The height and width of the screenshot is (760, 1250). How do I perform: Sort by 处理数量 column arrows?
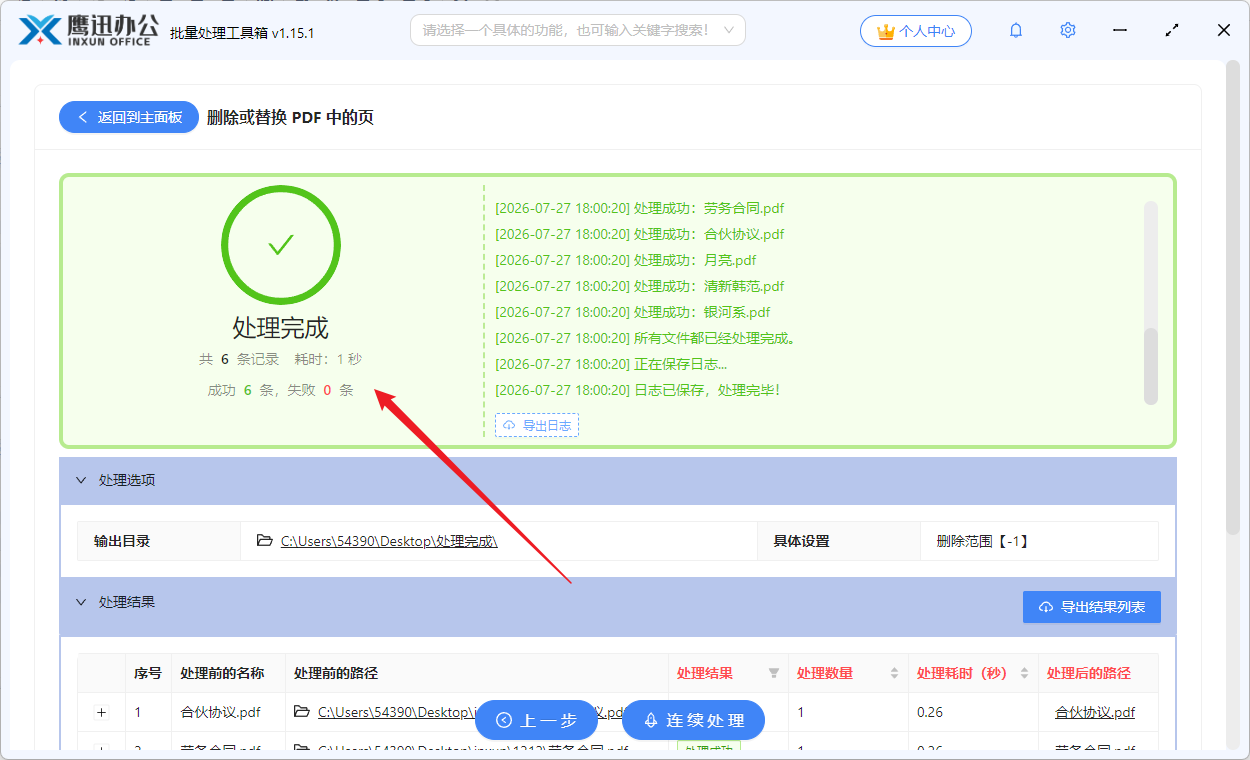coord(894,673)
